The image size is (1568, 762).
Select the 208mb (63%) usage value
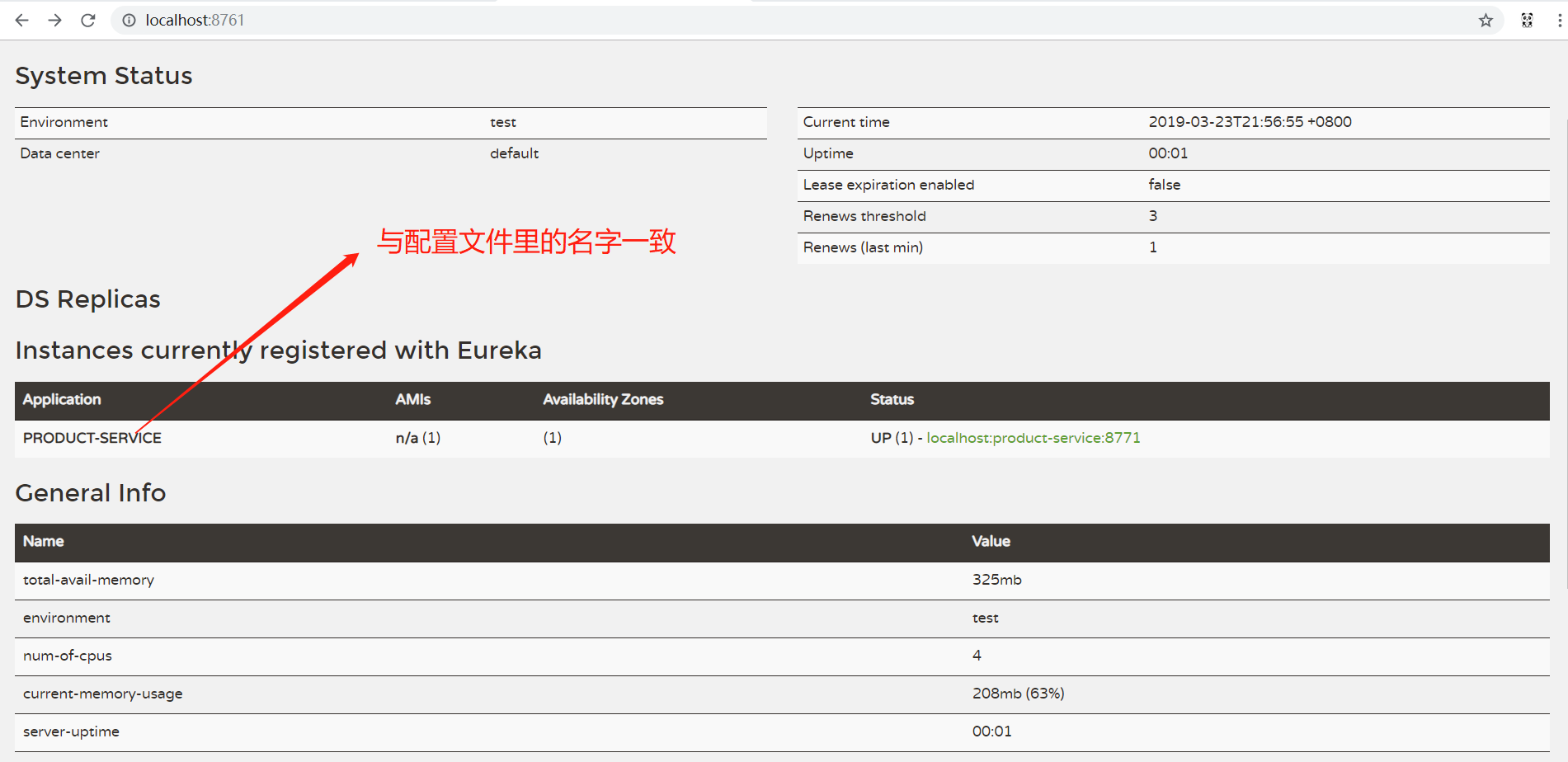pos(1019,694)
